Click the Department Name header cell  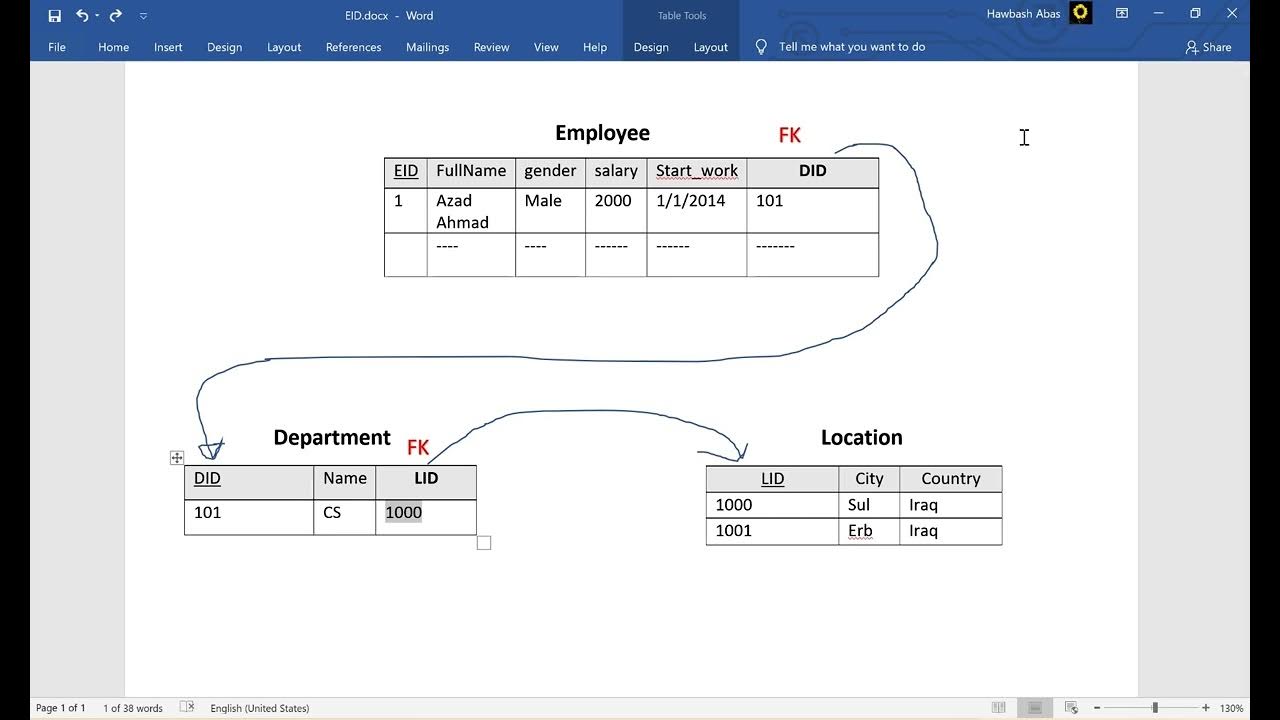tap(345, 482)
